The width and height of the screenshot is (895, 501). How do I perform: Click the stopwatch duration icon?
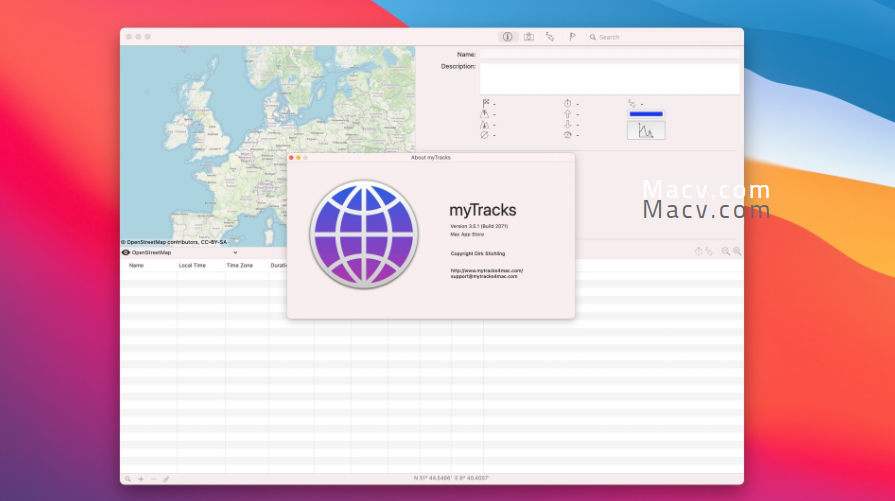click(567, 103)
